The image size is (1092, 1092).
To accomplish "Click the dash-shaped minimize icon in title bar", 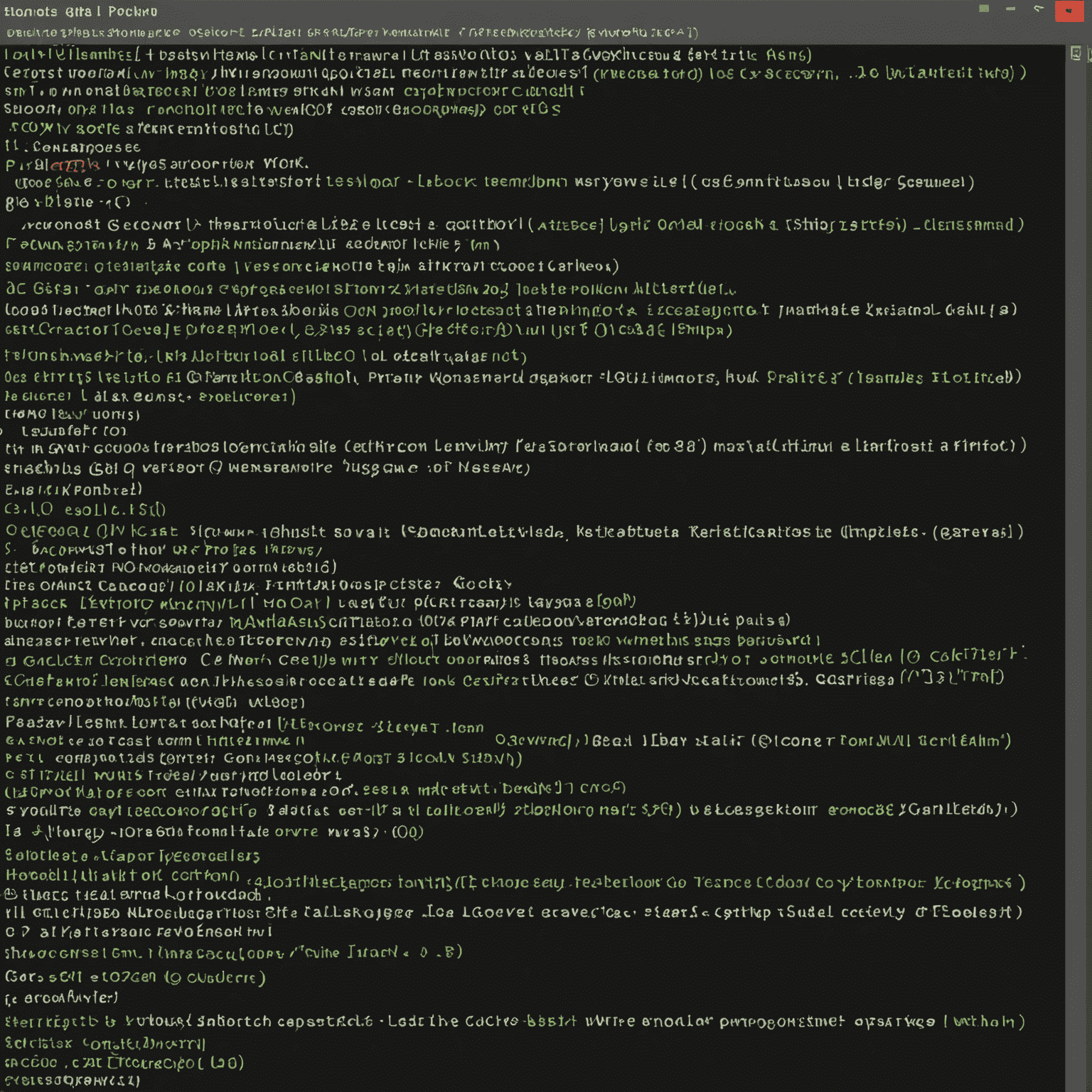I will tap(1010, 9).
